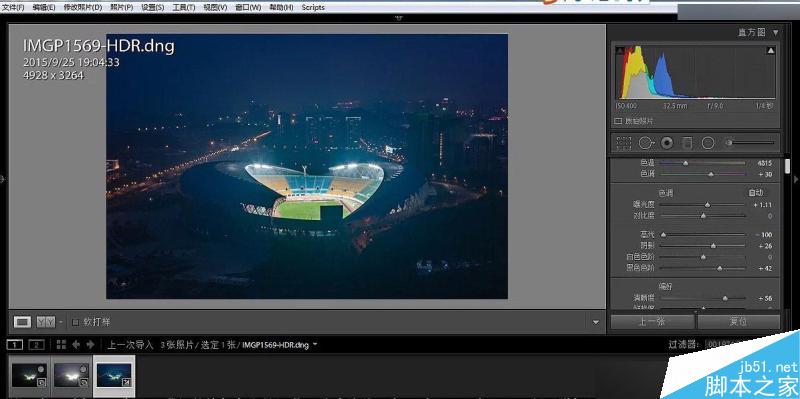This screenshot has height=399, width=800.
Task: Select the Spot Removal tool icon
Action: [646, 143]
